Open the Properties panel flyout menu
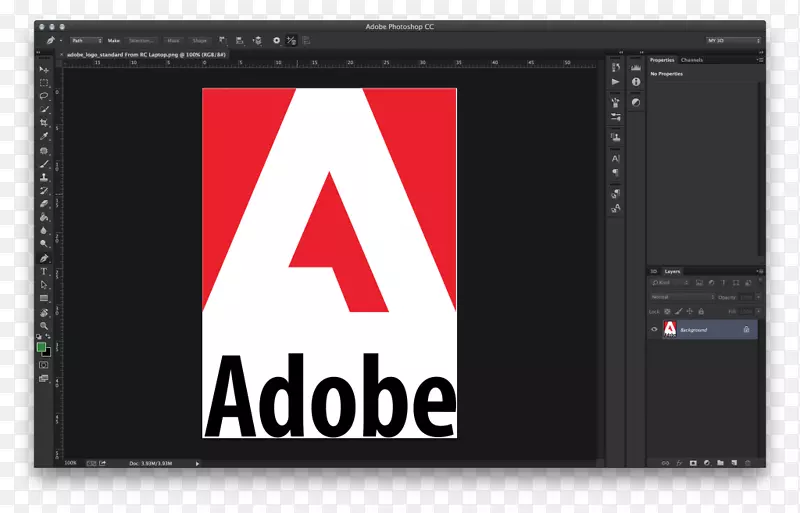The image size is (800, 513). [760, 60]
